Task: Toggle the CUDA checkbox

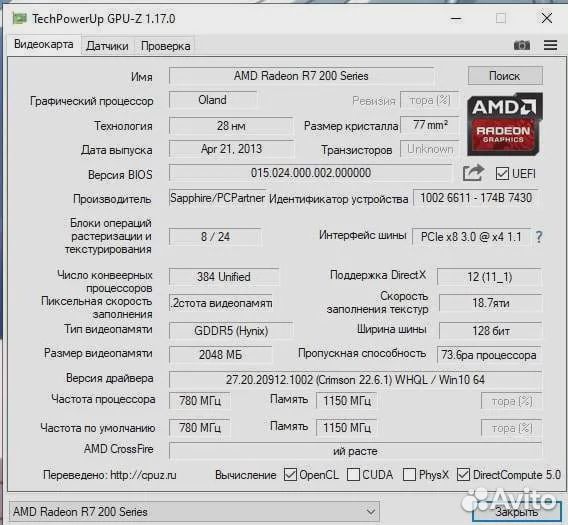Action: point(353,475)
